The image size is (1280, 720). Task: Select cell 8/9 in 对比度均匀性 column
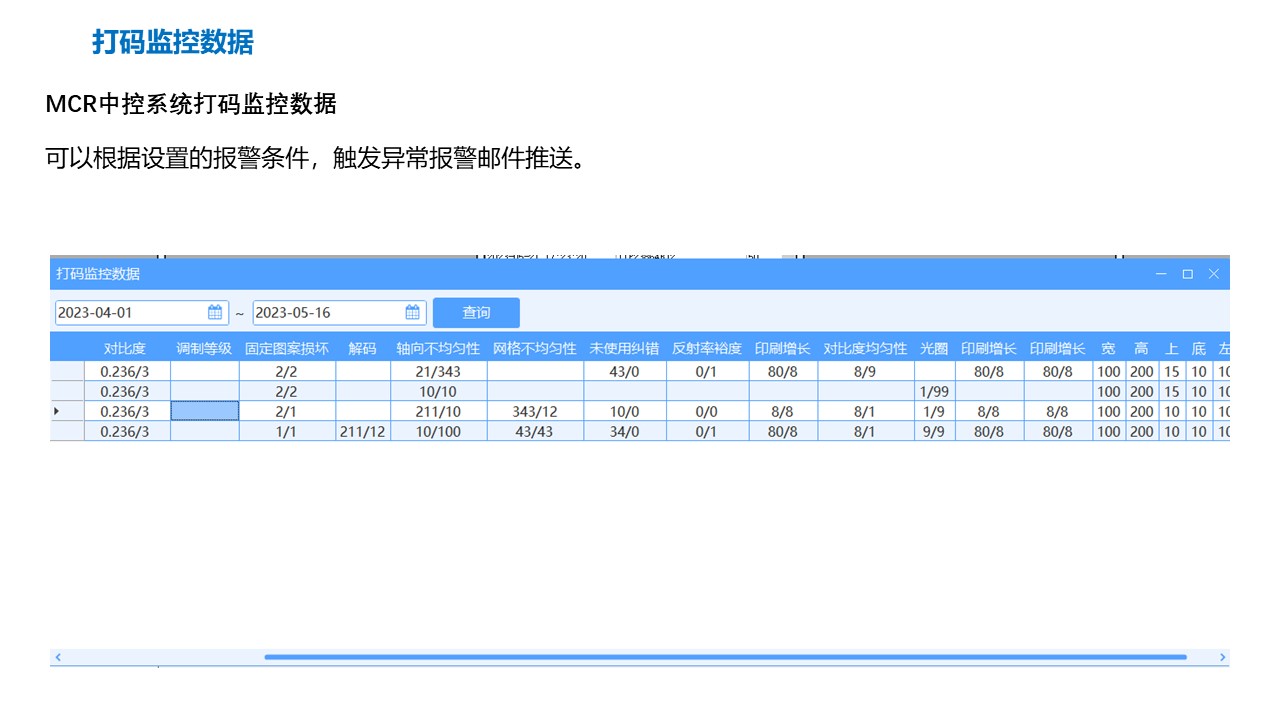[x=865, y=372]
